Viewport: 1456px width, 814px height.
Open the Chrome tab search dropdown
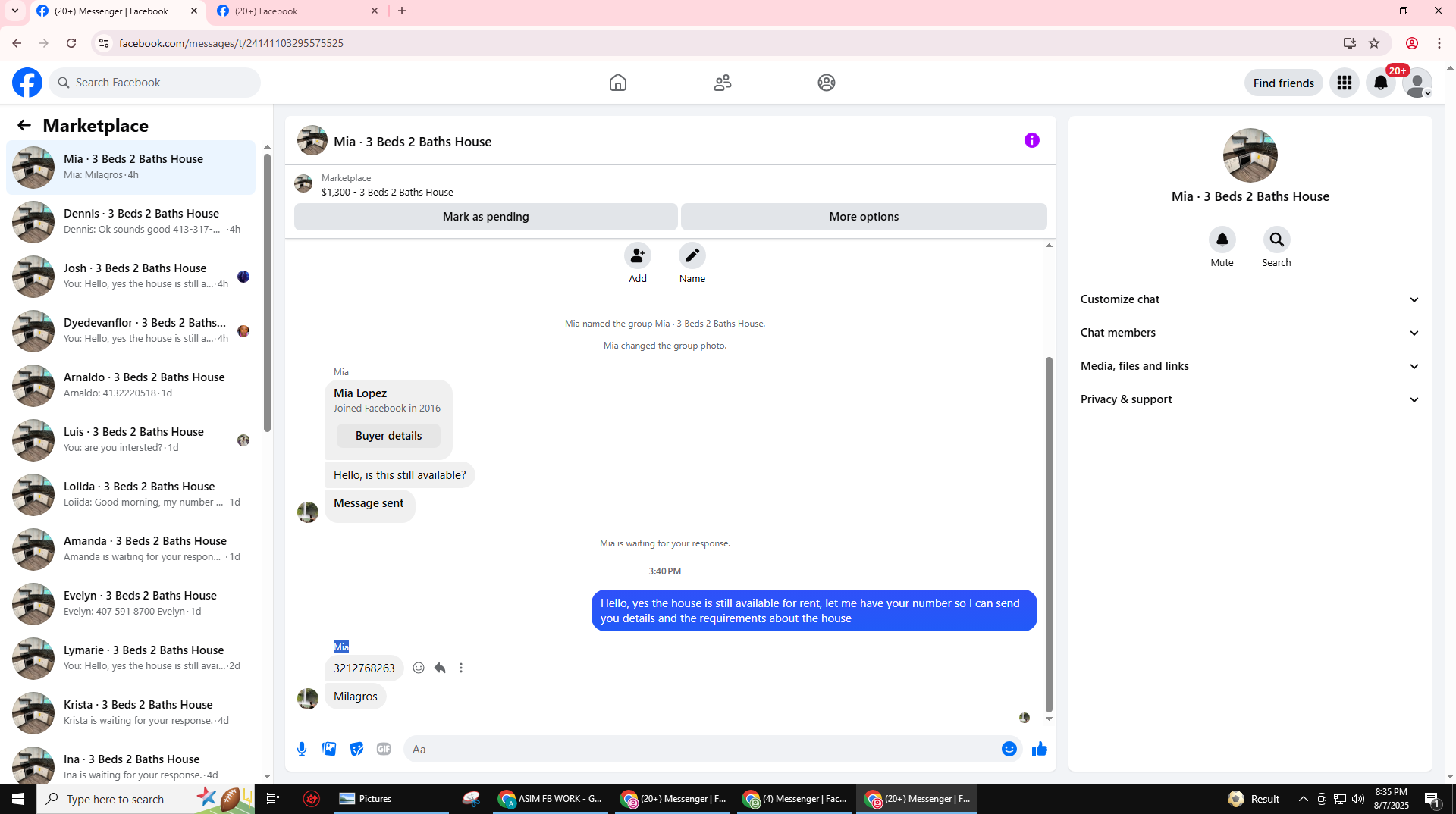pos(15,11)
